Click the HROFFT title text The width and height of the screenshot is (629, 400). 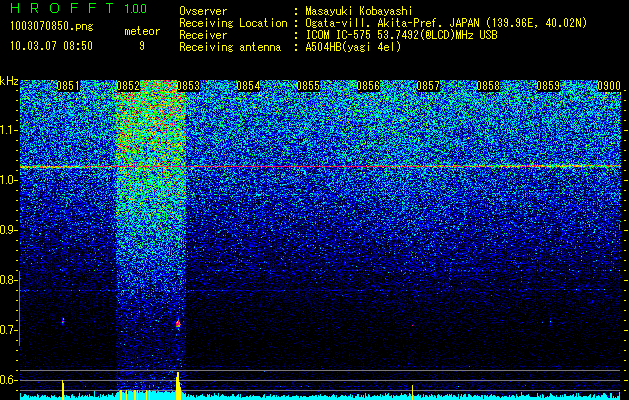coord(62,8)
